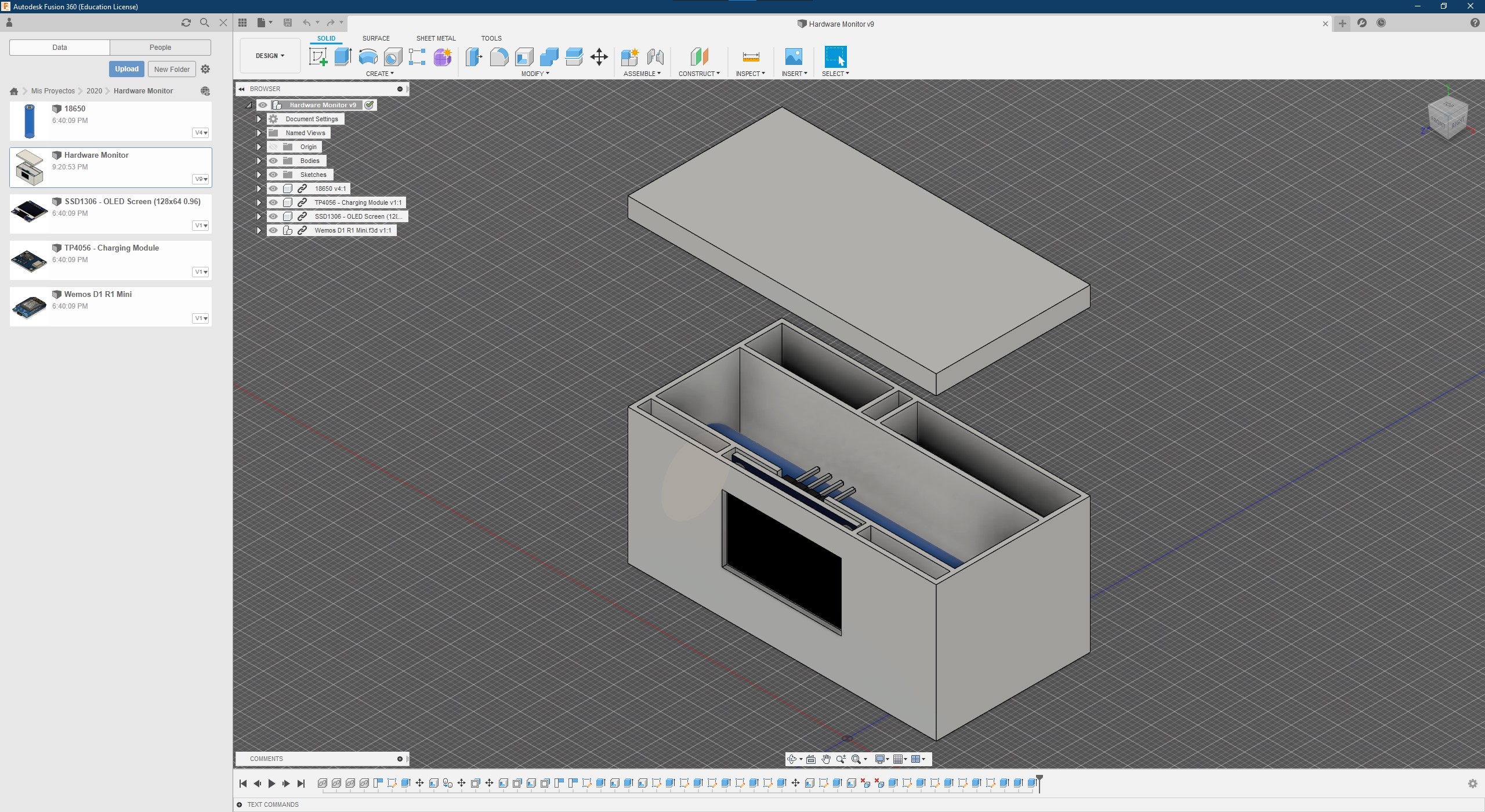
Task: Open the Hardware Monitor V9 version dropdown
Action: (x=201, y=179)
